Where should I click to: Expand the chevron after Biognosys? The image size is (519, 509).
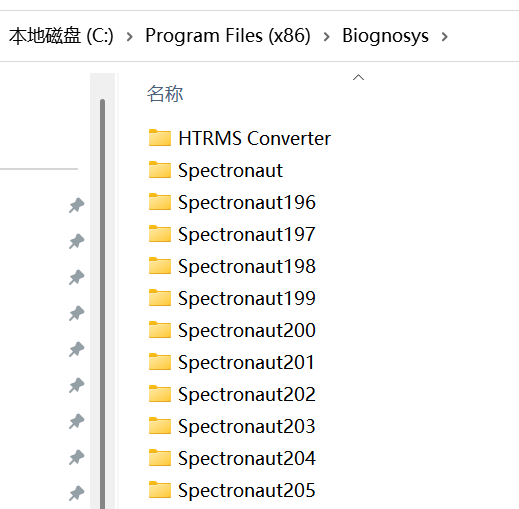[x=444, y=36]
